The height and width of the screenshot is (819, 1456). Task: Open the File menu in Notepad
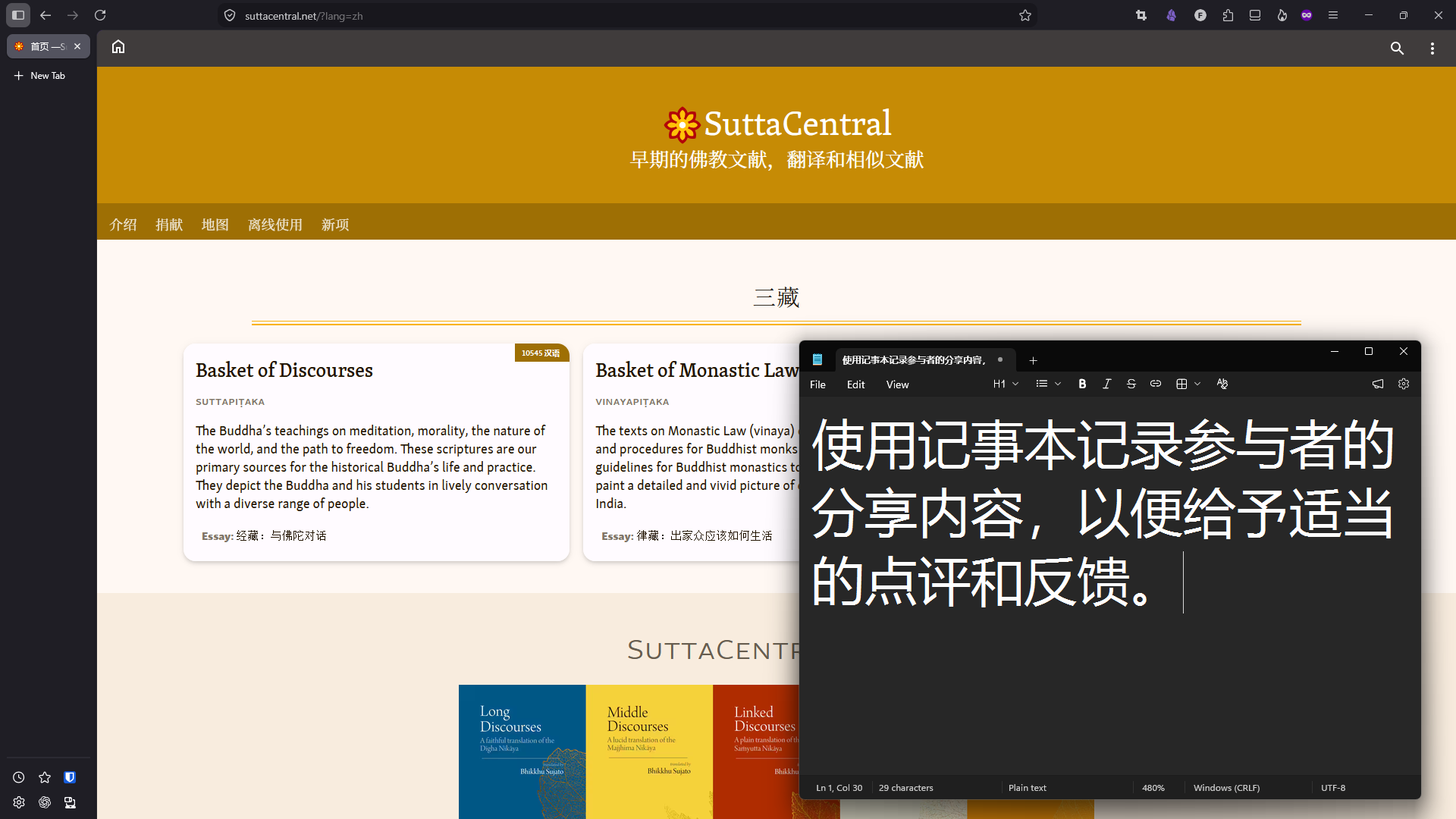click(817, 384)
